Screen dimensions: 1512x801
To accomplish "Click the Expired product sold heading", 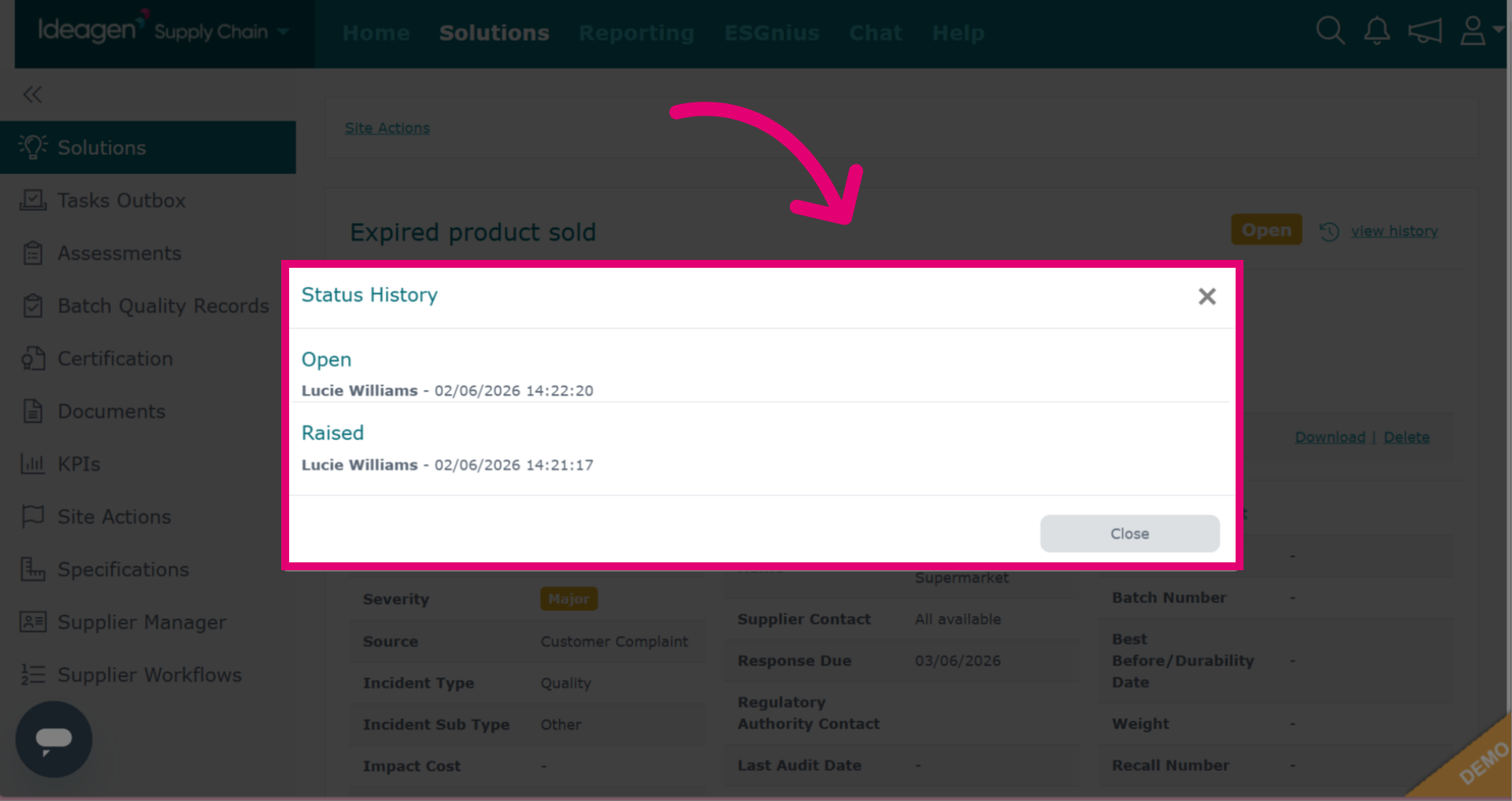I will tap(472, 232).
